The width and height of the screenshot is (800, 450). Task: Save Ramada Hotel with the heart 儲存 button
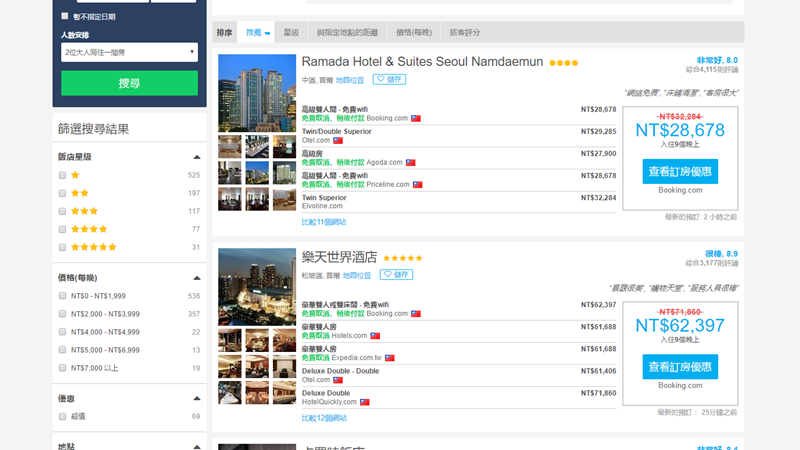(x=389, y=79)
